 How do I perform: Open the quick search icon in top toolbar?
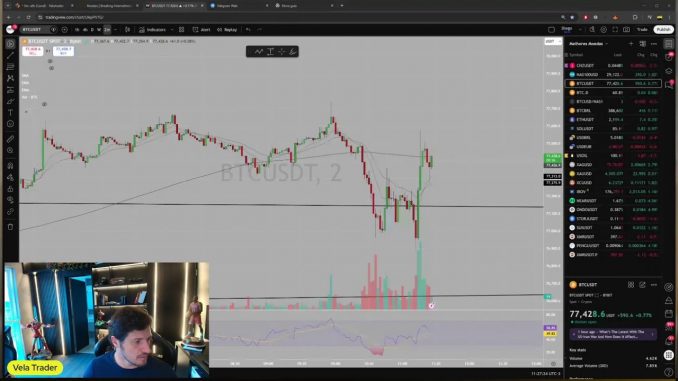pos(592,29)
